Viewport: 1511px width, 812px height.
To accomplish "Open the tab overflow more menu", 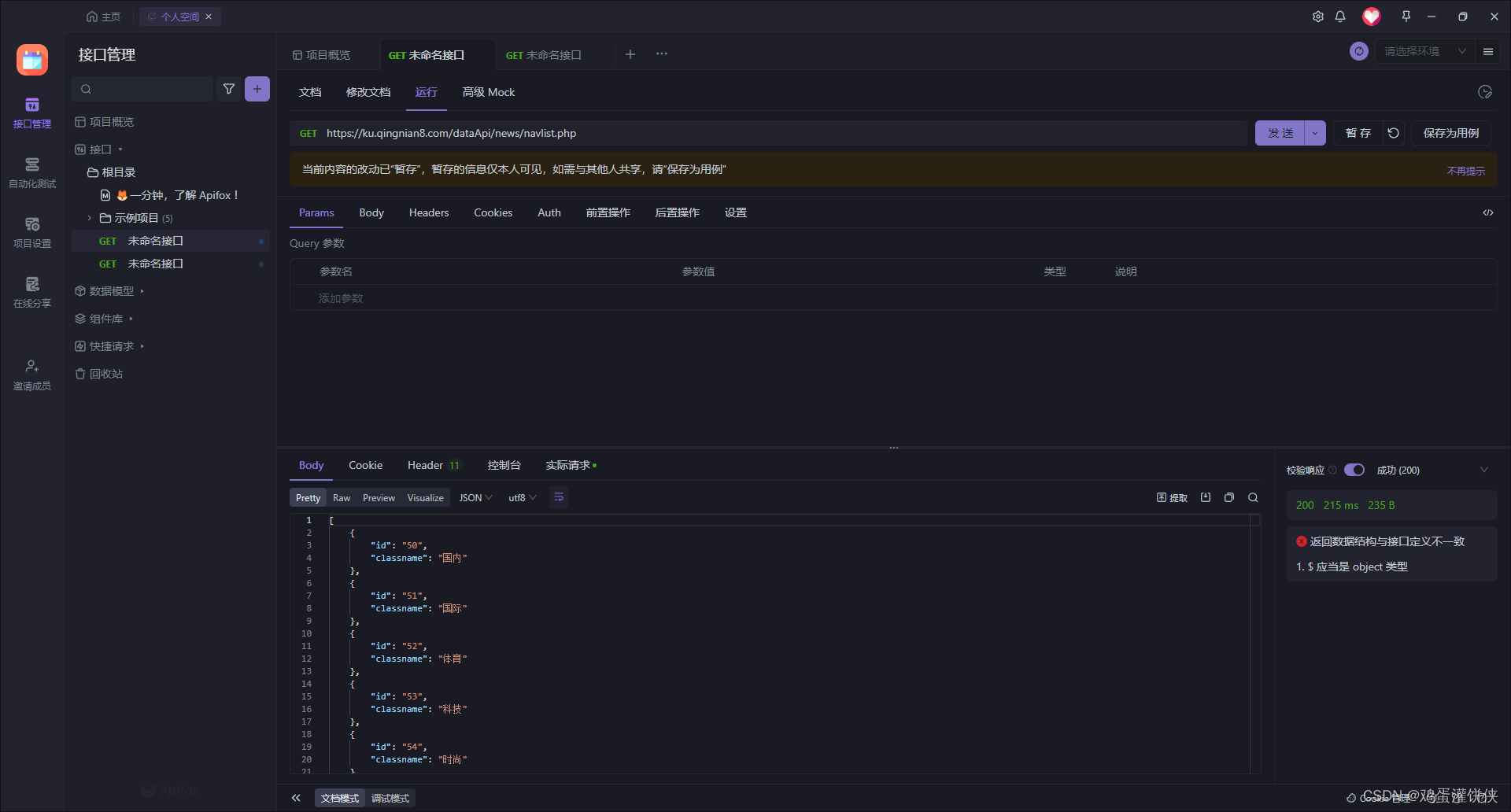I will (662, 54).
